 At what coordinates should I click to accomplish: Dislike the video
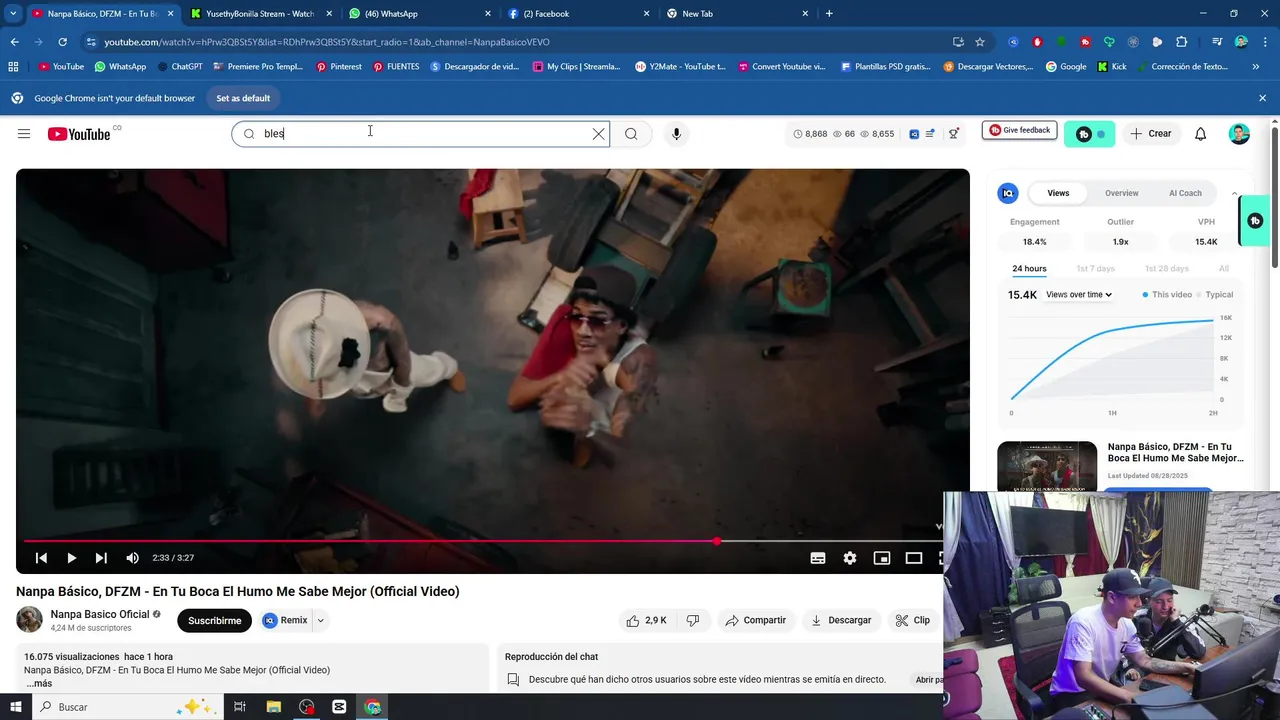(x=693, y=620)
